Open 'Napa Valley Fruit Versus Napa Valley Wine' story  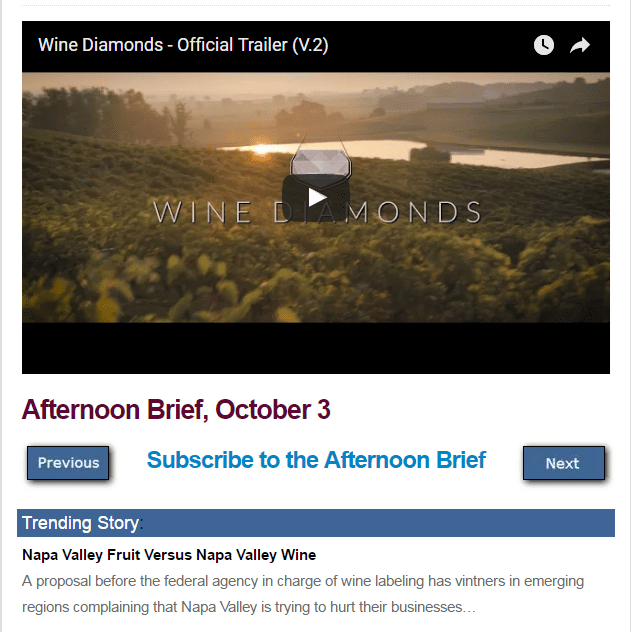(x=169, y=555)
